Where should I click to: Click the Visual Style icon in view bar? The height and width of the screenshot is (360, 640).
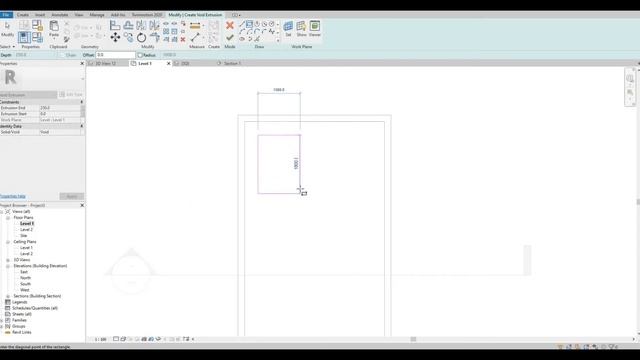pos(123,339)
